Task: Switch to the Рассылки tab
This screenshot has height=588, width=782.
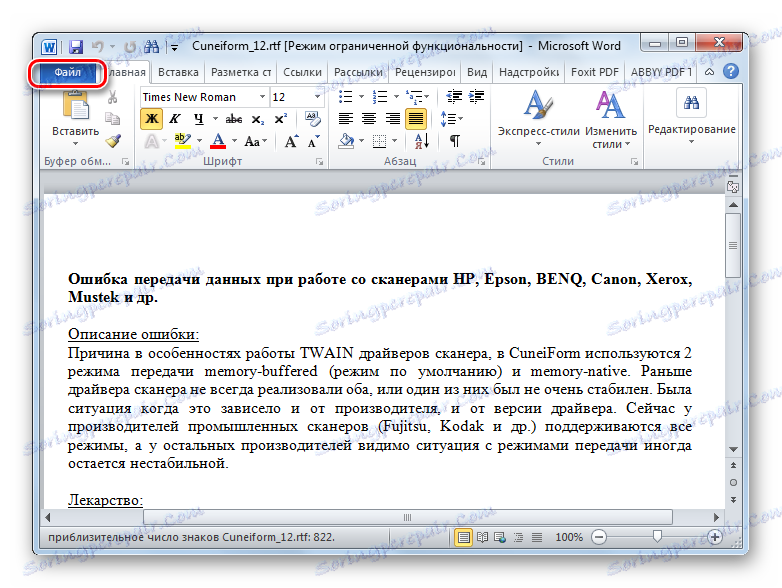Action: [x=358, y=72]
